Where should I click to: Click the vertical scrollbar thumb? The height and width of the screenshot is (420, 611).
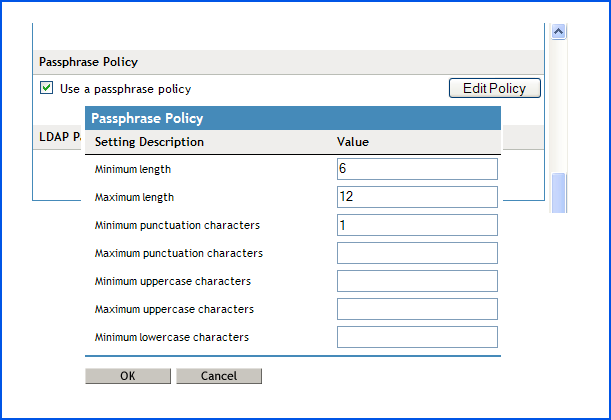tap(559, 192)
